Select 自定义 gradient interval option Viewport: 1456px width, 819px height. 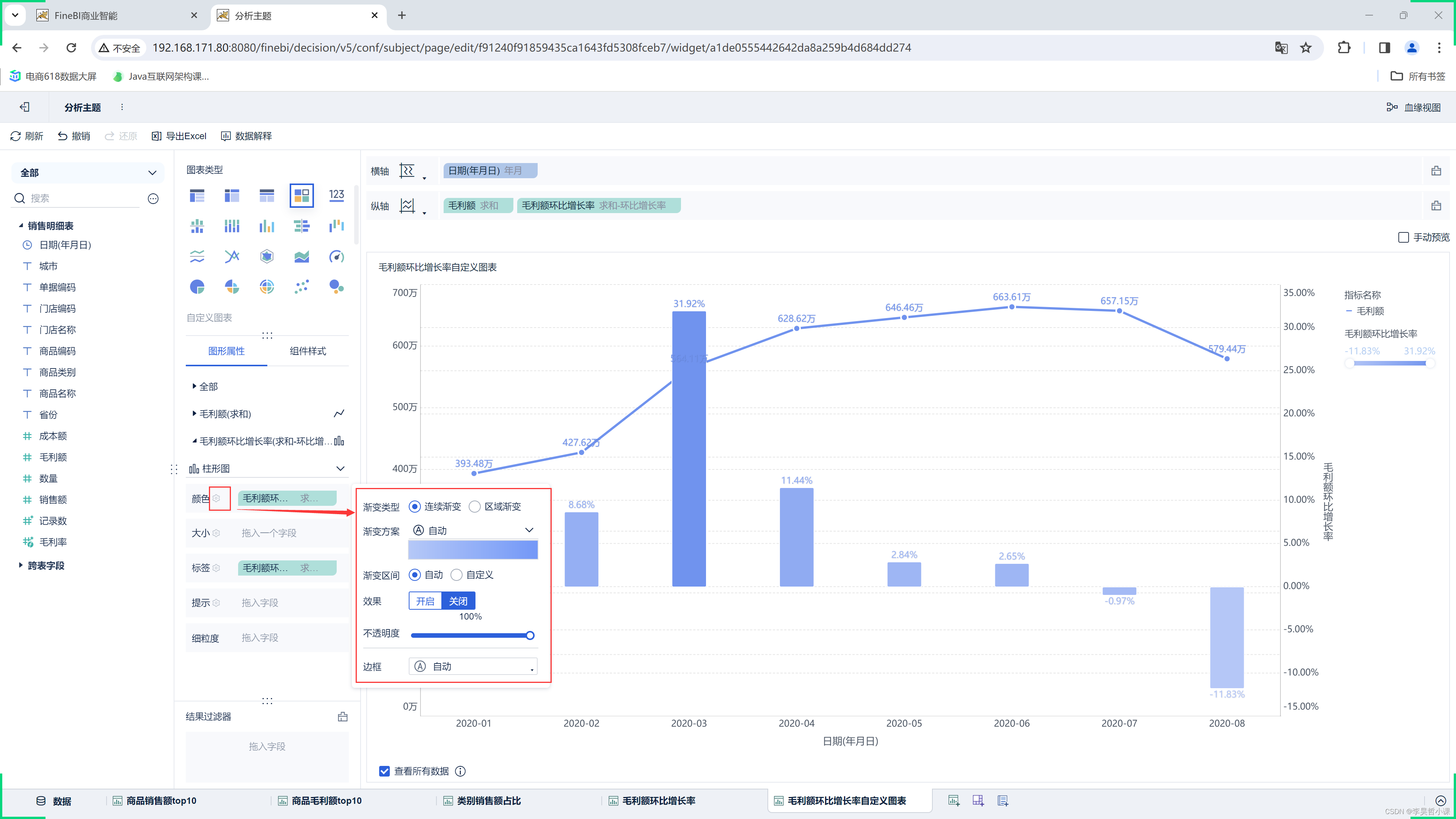tap(457, 575)
